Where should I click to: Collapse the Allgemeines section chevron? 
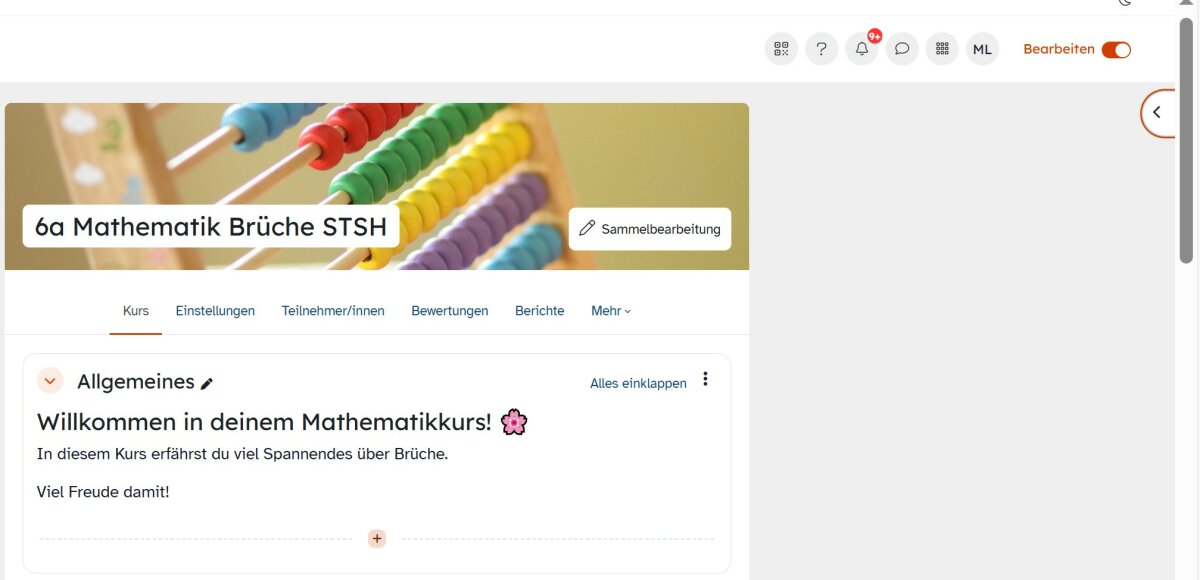[50, 381]
